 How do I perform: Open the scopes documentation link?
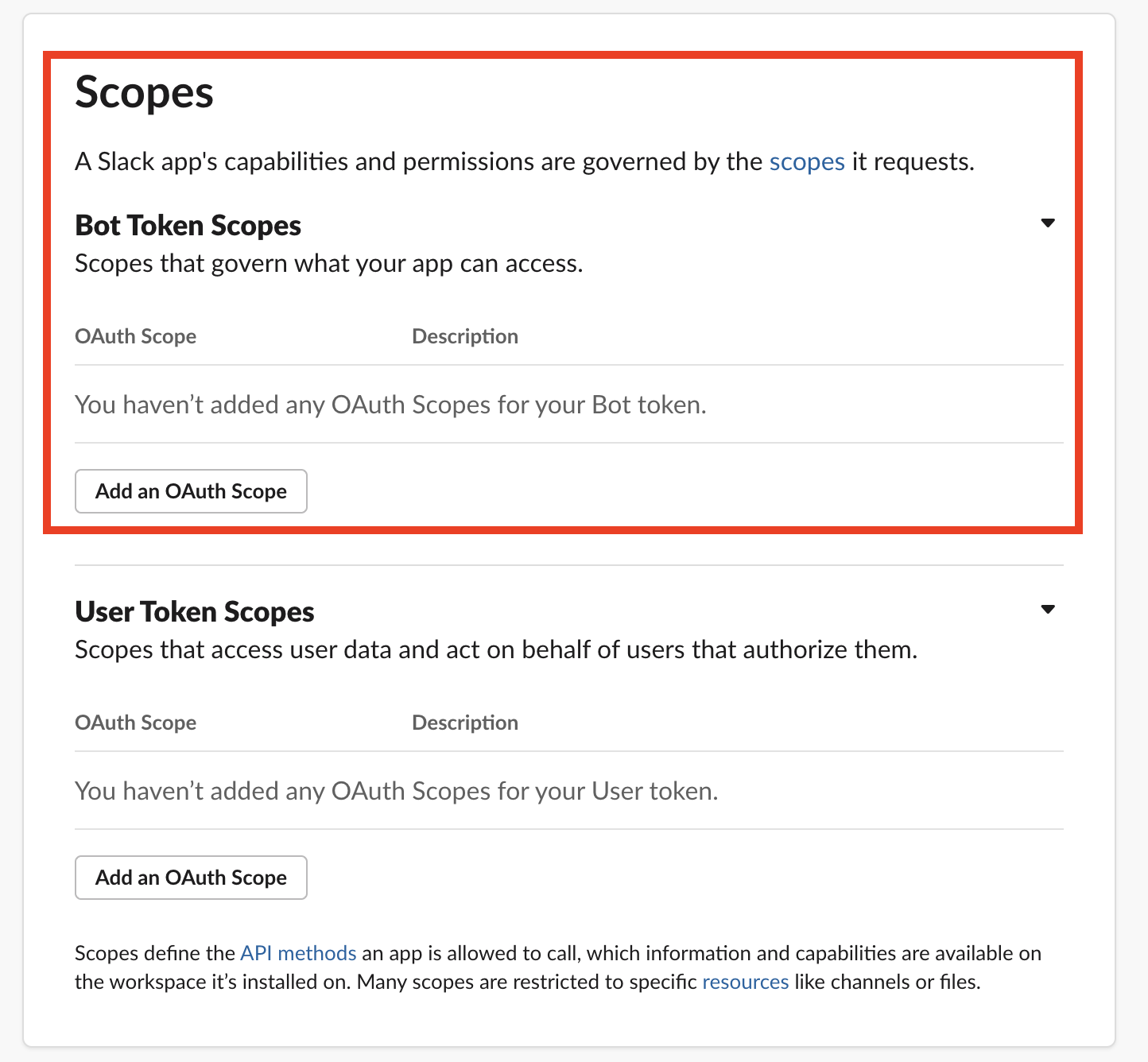pyautogui.click(x=806, y=161)
